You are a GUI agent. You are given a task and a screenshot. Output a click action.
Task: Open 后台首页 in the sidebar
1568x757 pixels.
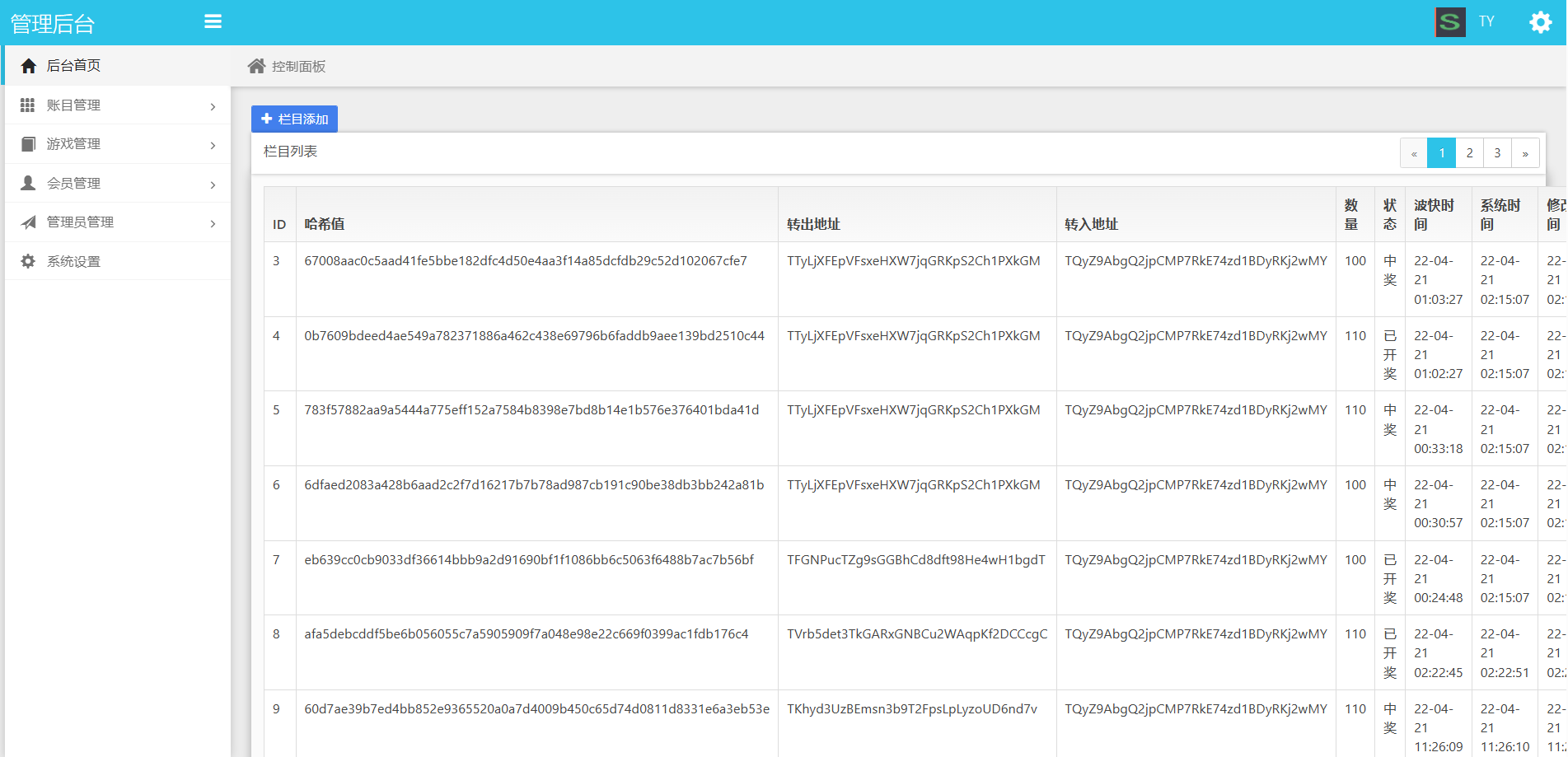[x=73, y=66]
